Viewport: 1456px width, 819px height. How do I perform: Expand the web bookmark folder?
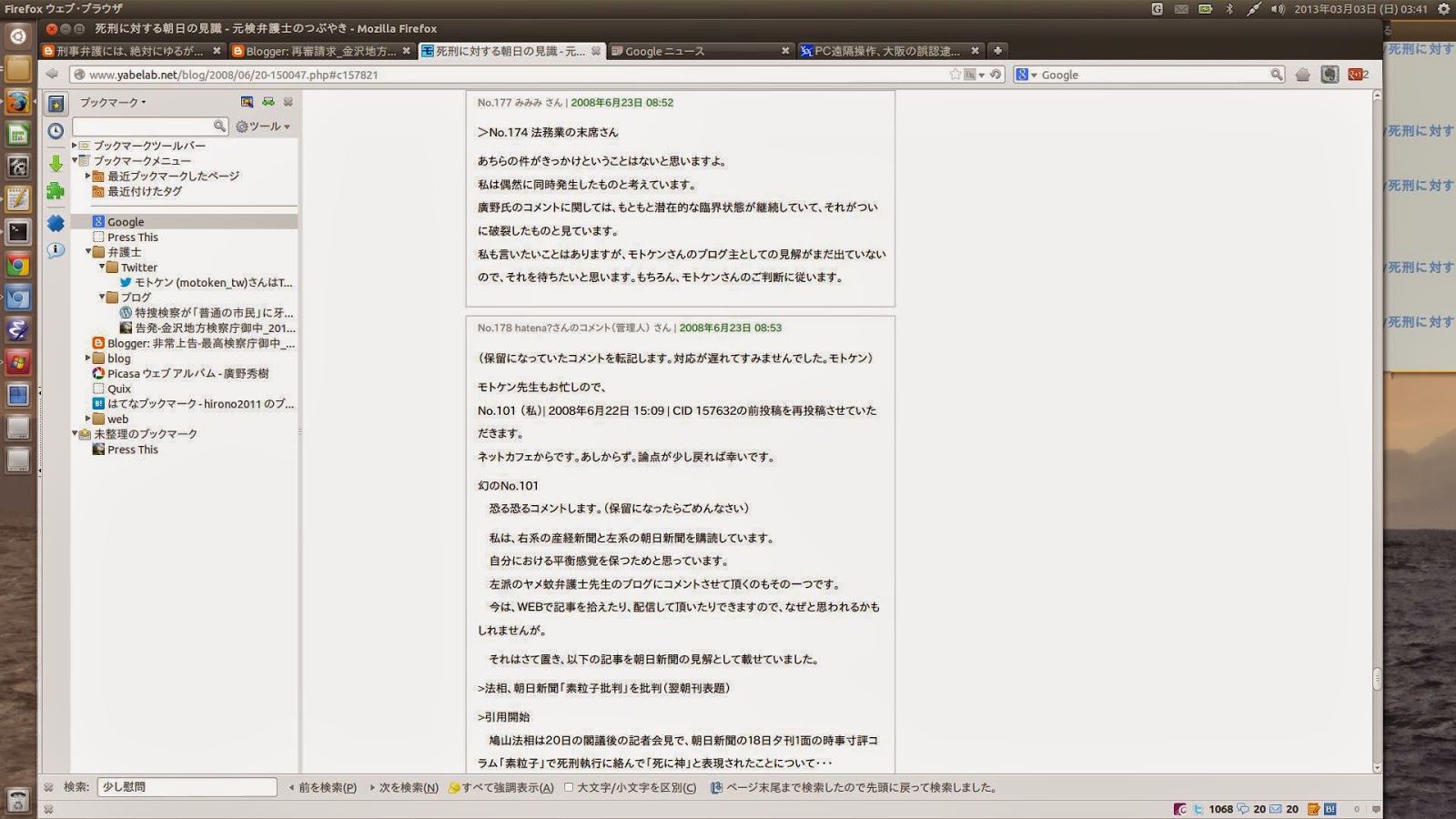[88, 420]
